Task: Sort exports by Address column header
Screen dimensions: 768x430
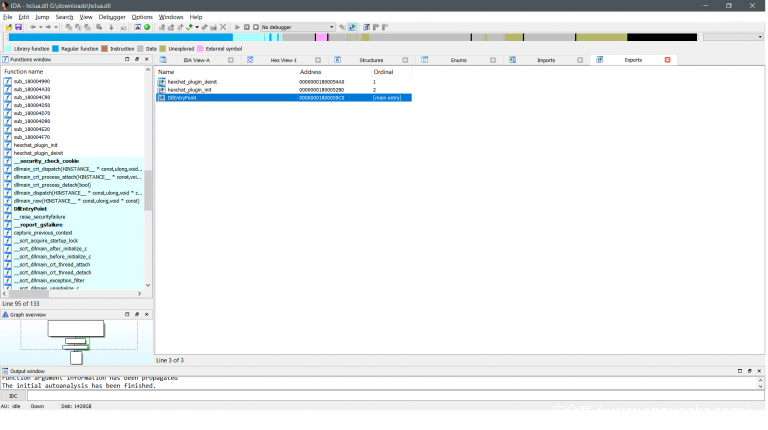Action: point(311,72)
